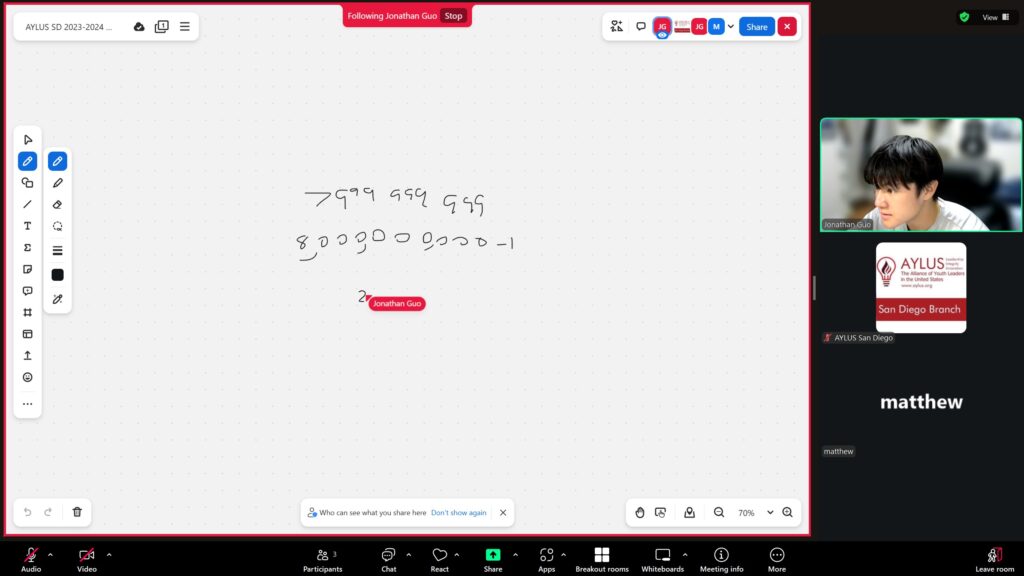Open the Participants panel
1024x576 pixels.
point(322,559)
